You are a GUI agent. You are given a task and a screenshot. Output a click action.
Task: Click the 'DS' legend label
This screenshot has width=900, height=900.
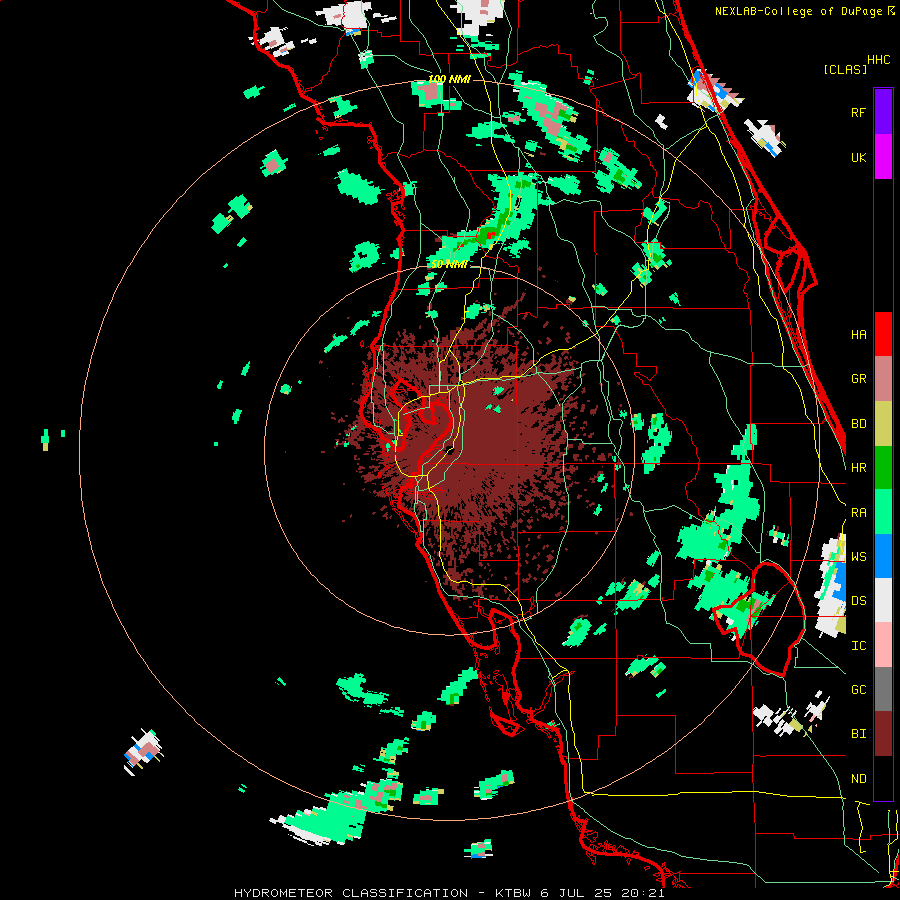pos(858,601)
